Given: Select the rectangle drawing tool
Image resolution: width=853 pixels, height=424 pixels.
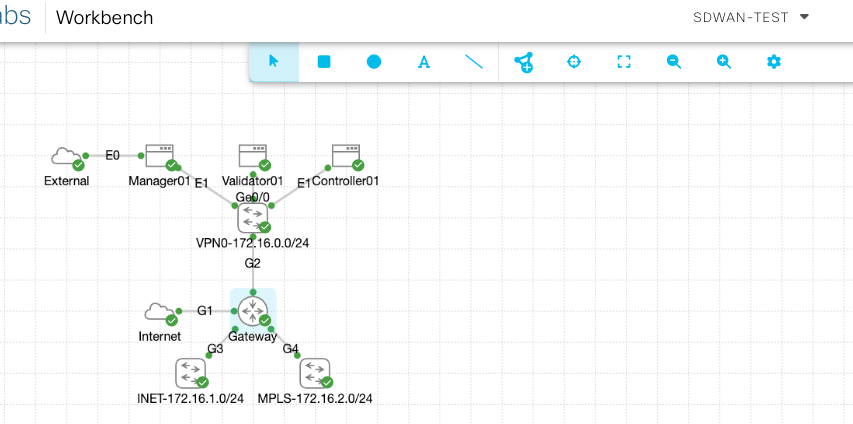Looking at the screenshot, I should point(324,62).
